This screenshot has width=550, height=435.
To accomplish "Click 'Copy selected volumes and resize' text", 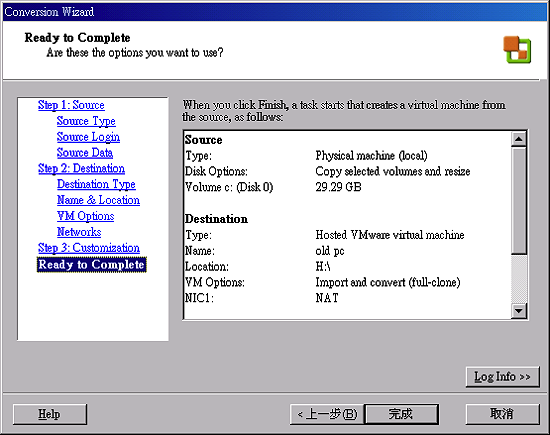I will (393, 171).
